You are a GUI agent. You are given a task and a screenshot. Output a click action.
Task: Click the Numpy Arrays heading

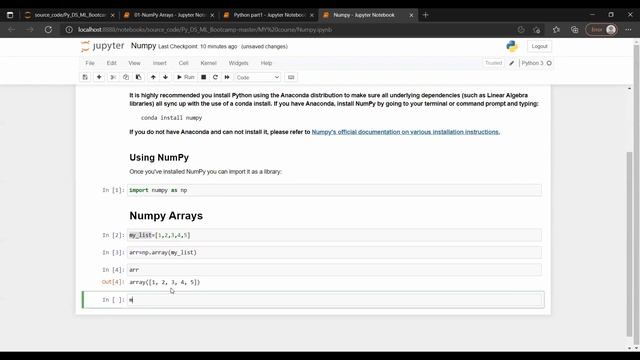[166, 216]
